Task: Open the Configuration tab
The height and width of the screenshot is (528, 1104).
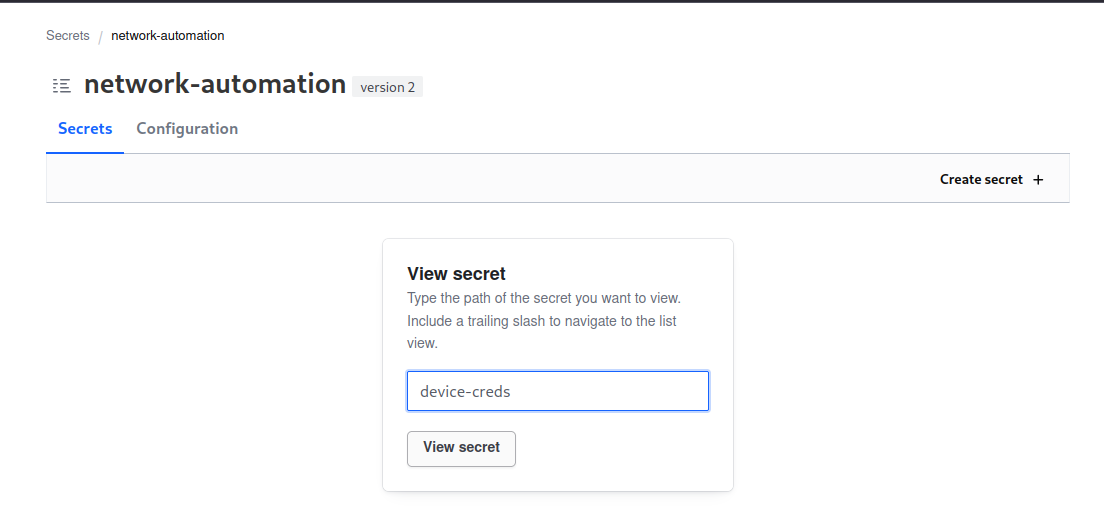Action: (x=187, y=129)
